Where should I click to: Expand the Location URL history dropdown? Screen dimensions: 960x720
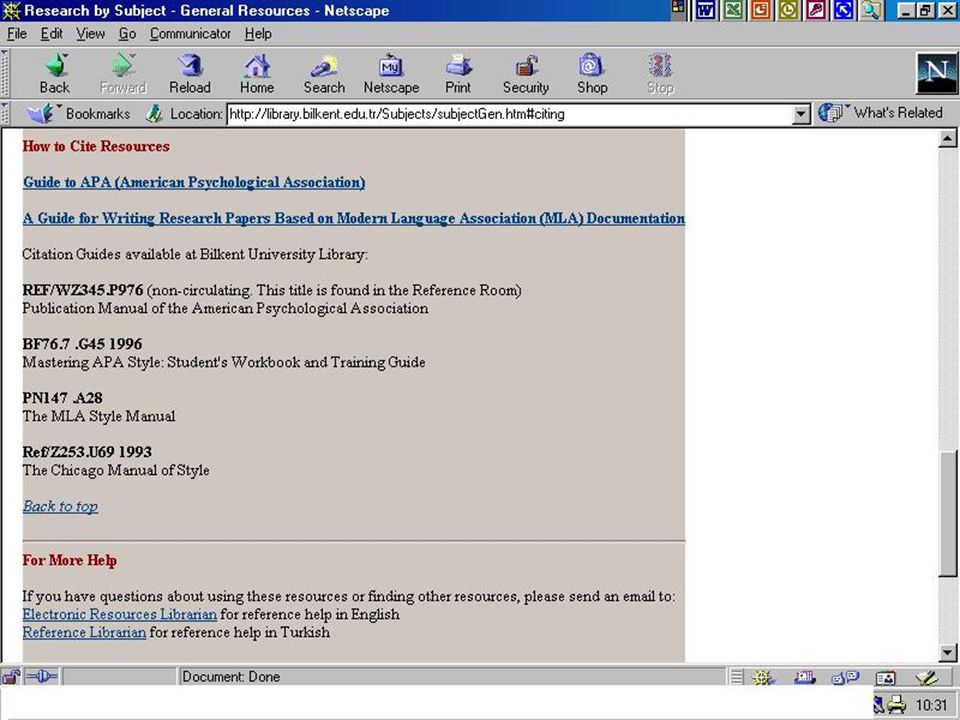(801, 114)
